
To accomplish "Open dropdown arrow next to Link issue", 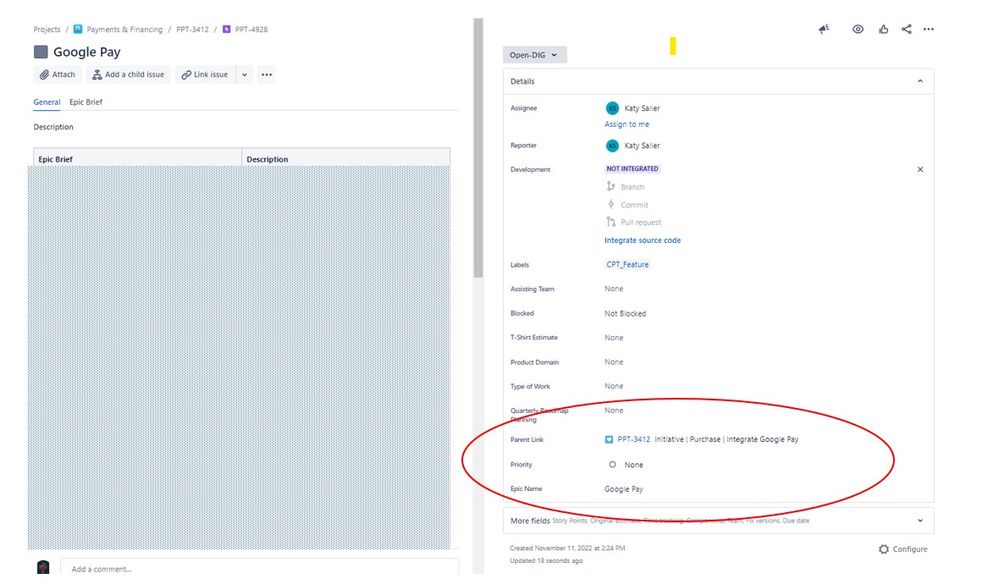I will click(x=244, y=75).
